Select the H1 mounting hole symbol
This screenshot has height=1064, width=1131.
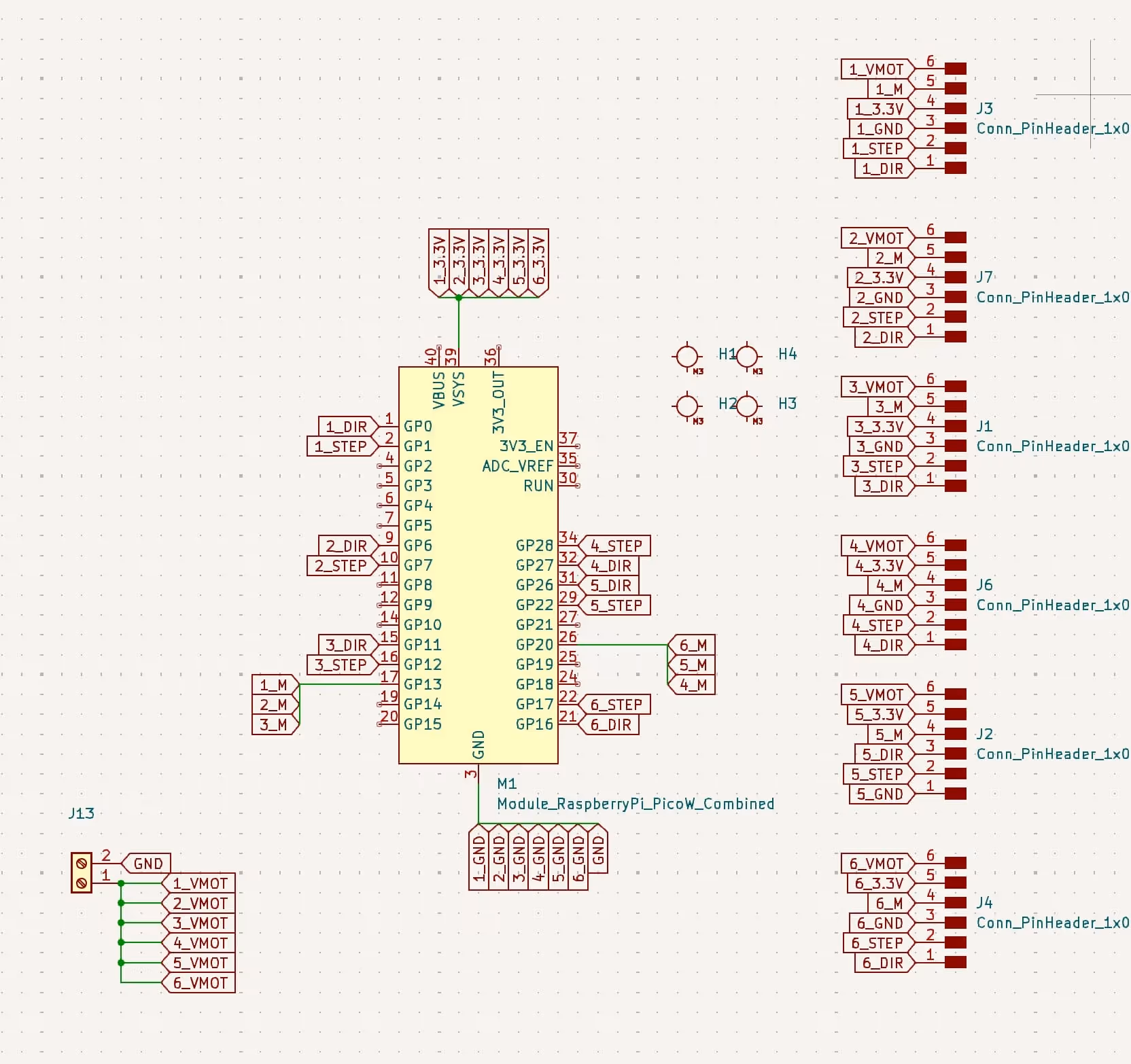tap(689, 357)
